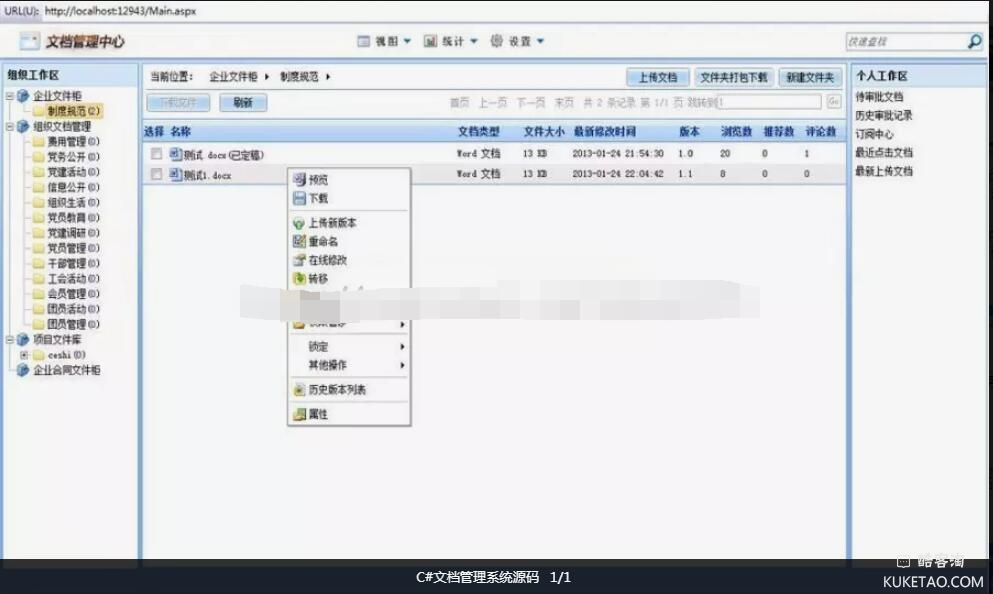Viewport: 993px width, 594px height.
Task: Tick the checkbox for 测试.docx (已定稿)
Action: click(156, 153)
